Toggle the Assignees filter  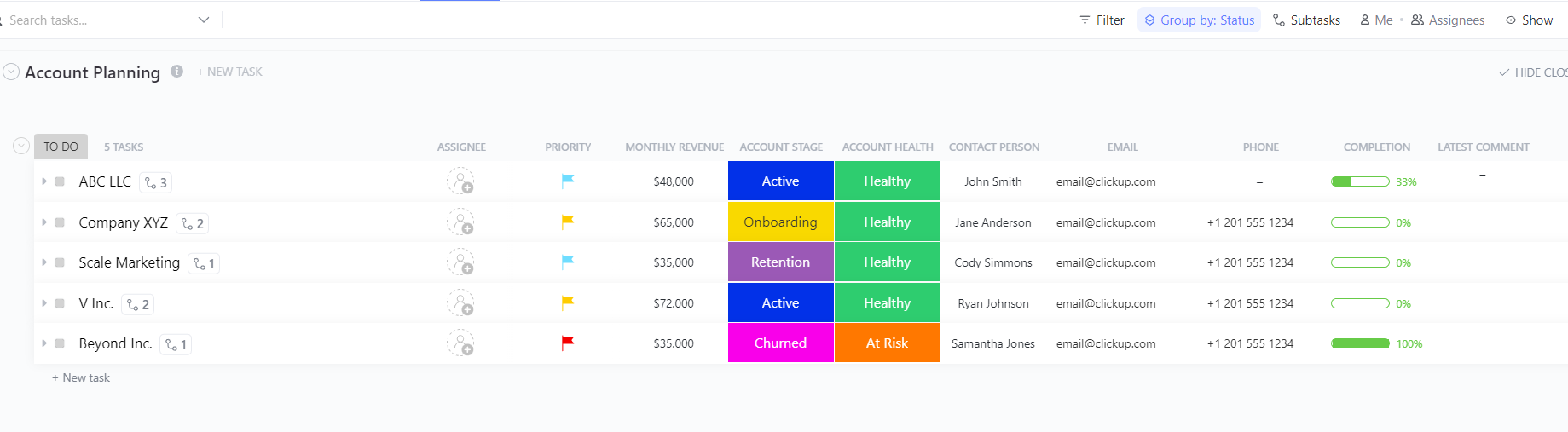(1448, 20)
